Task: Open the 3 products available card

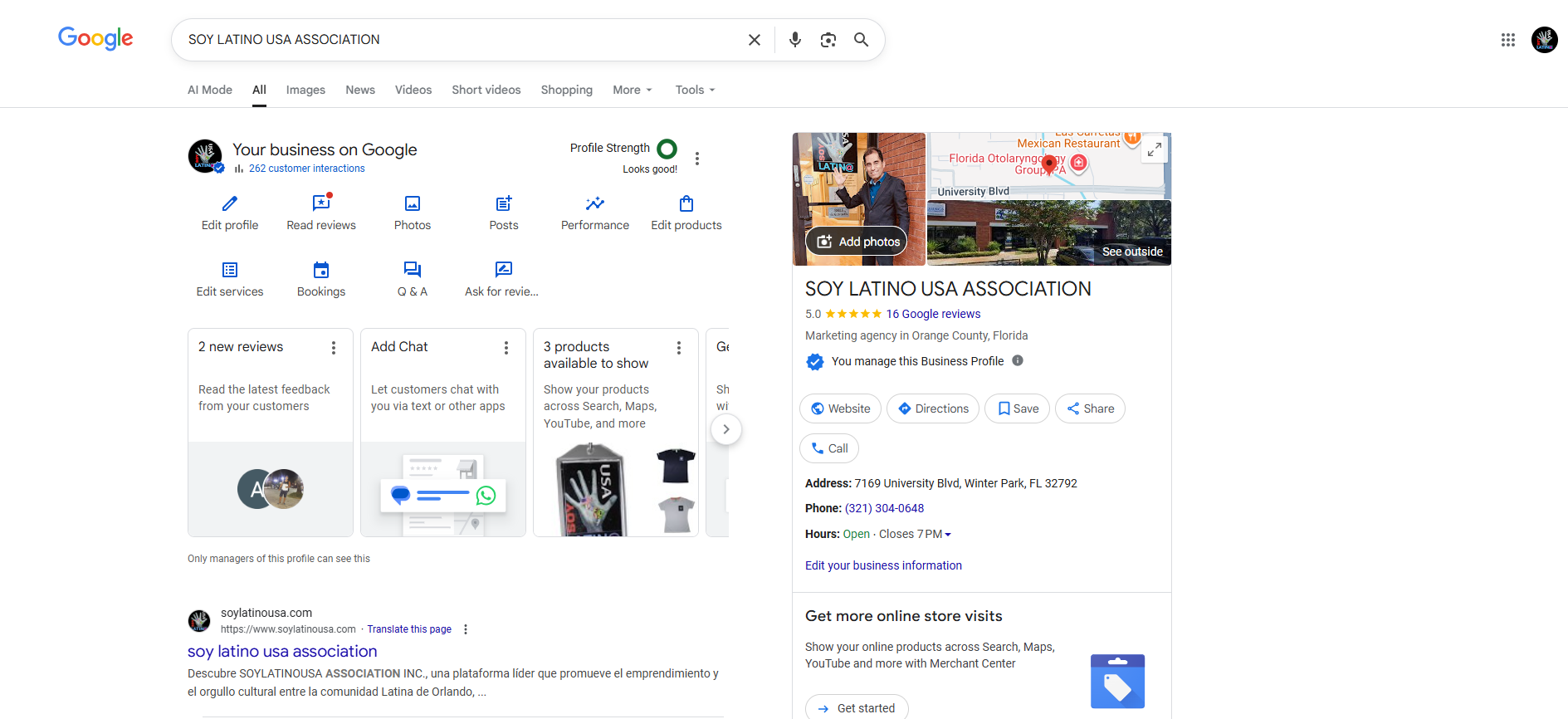Action: [x=616, y=433]
